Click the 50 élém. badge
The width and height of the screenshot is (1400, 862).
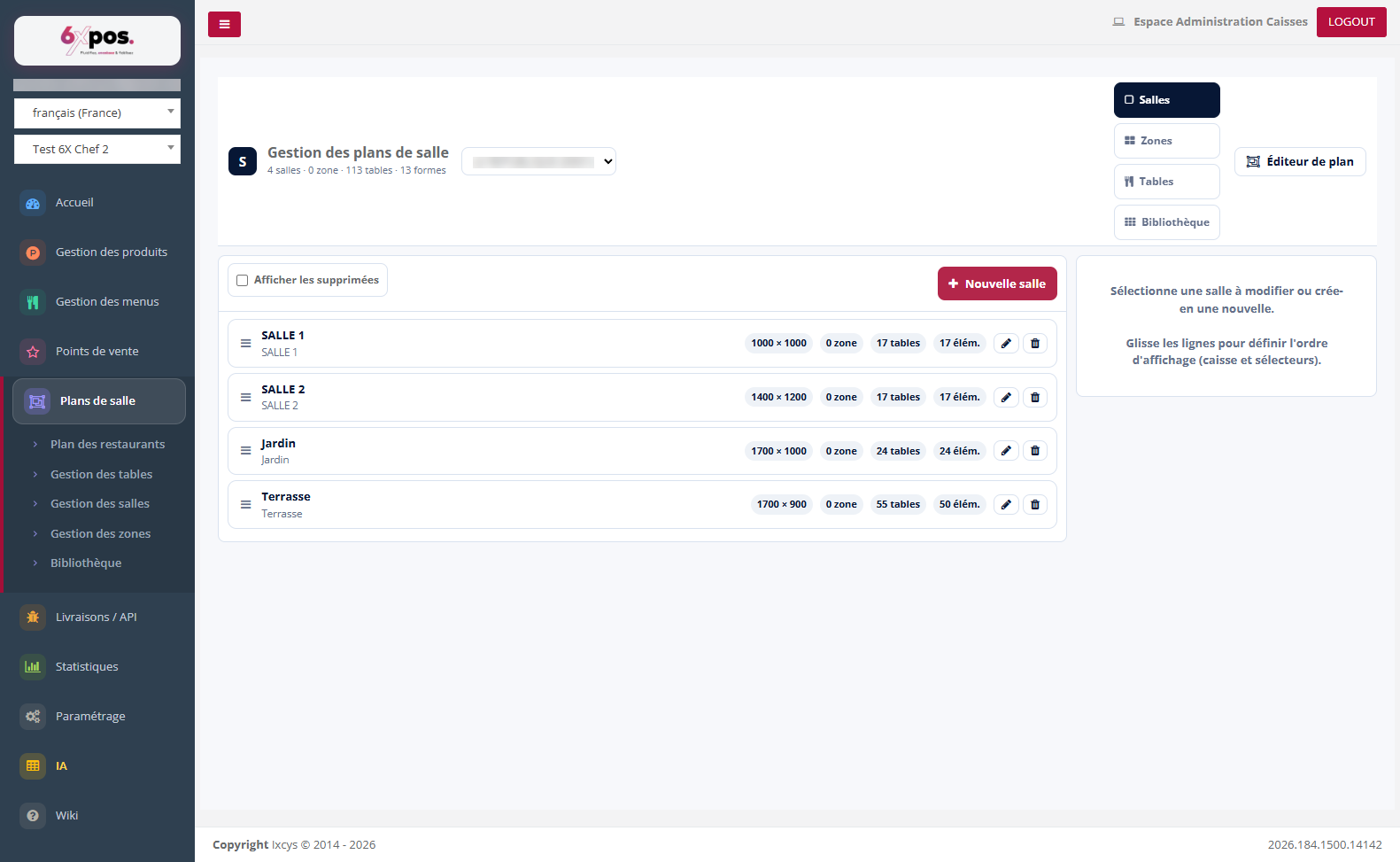pyautogui.click(x=960, y=505)
